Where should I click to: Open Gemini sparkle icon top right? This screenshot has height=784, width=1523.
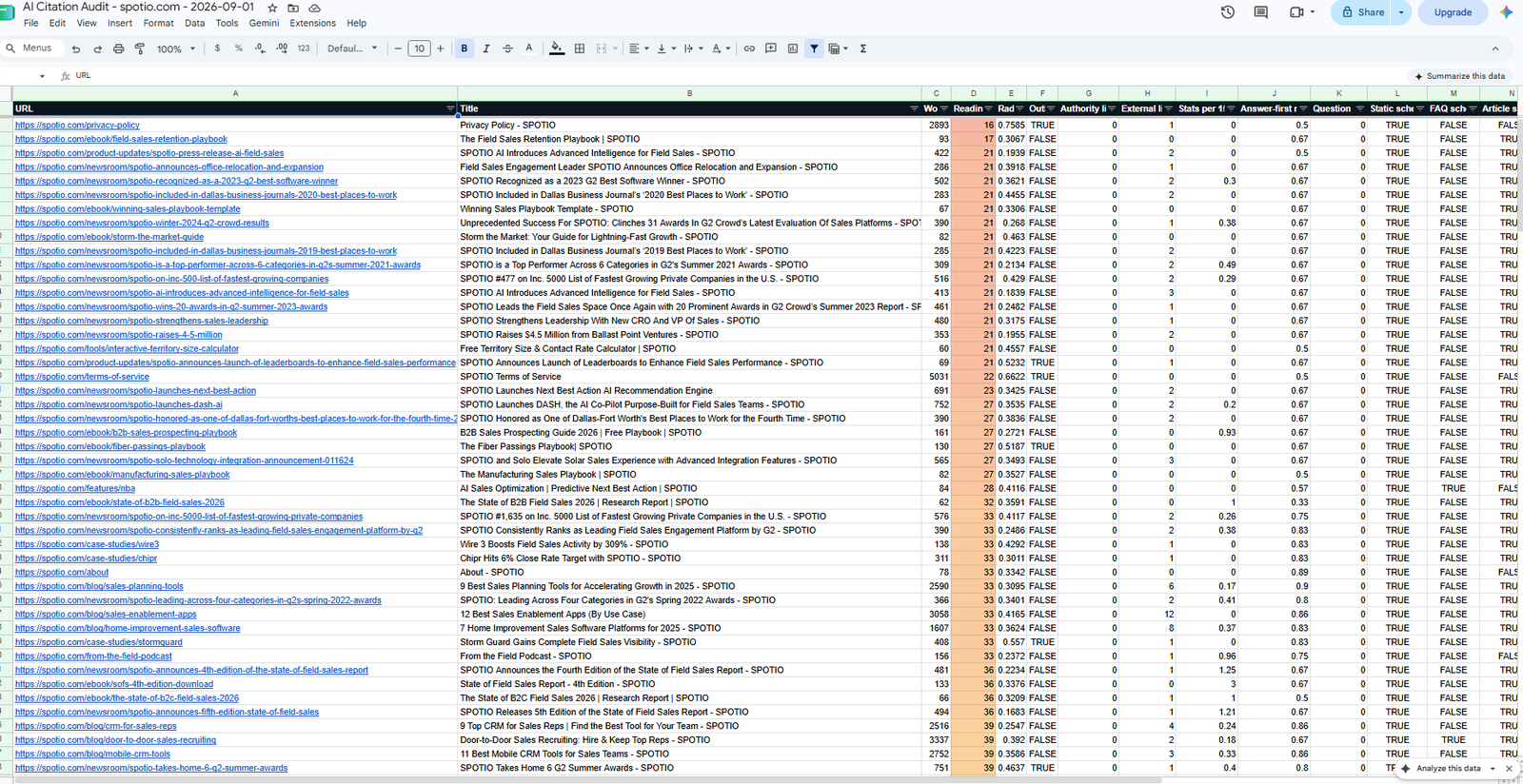1506,12
